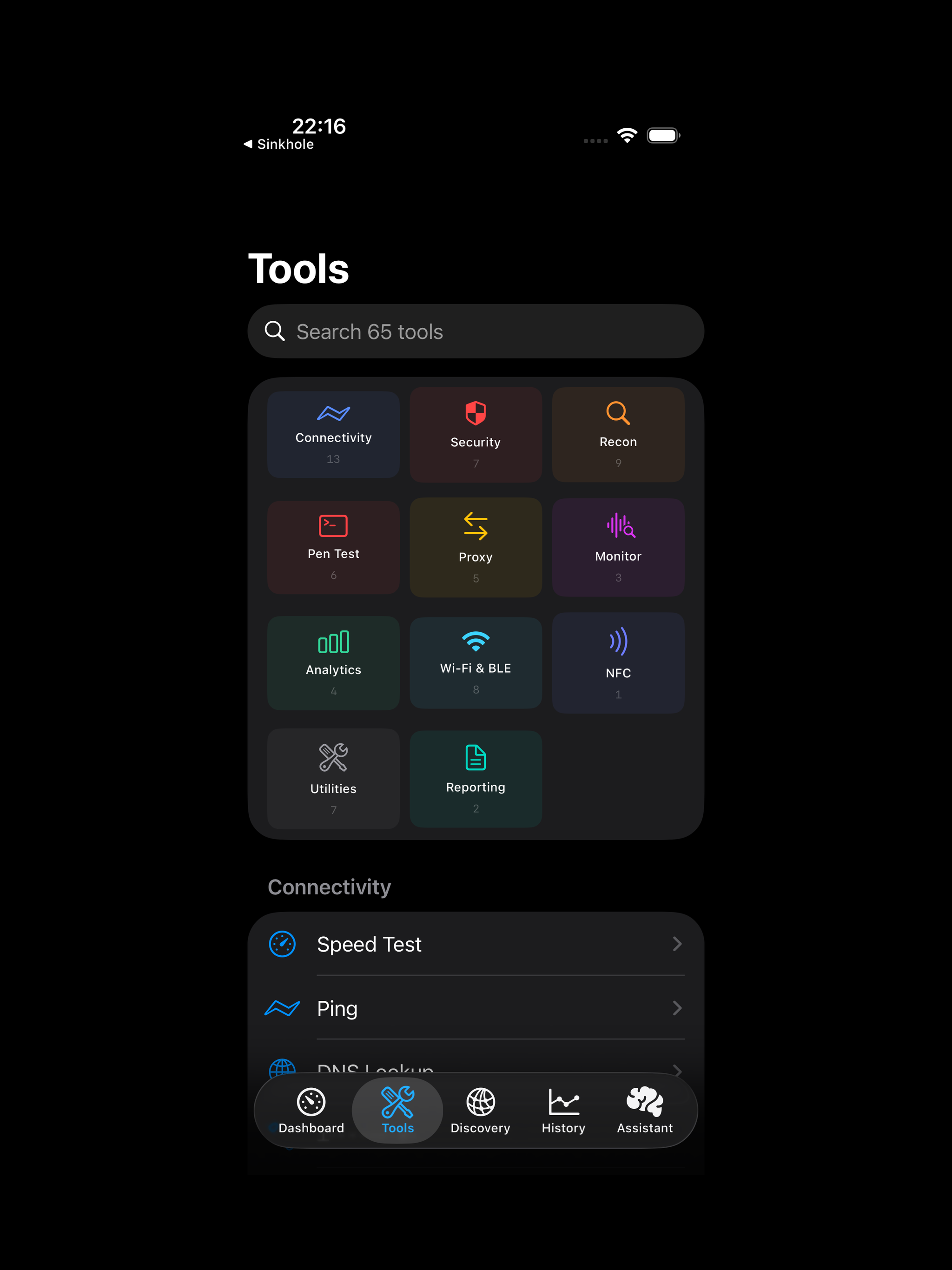Viewport: 952px width, 1270px height.
Task: Open the Security shield icon
Action: [x=476, y=413]
